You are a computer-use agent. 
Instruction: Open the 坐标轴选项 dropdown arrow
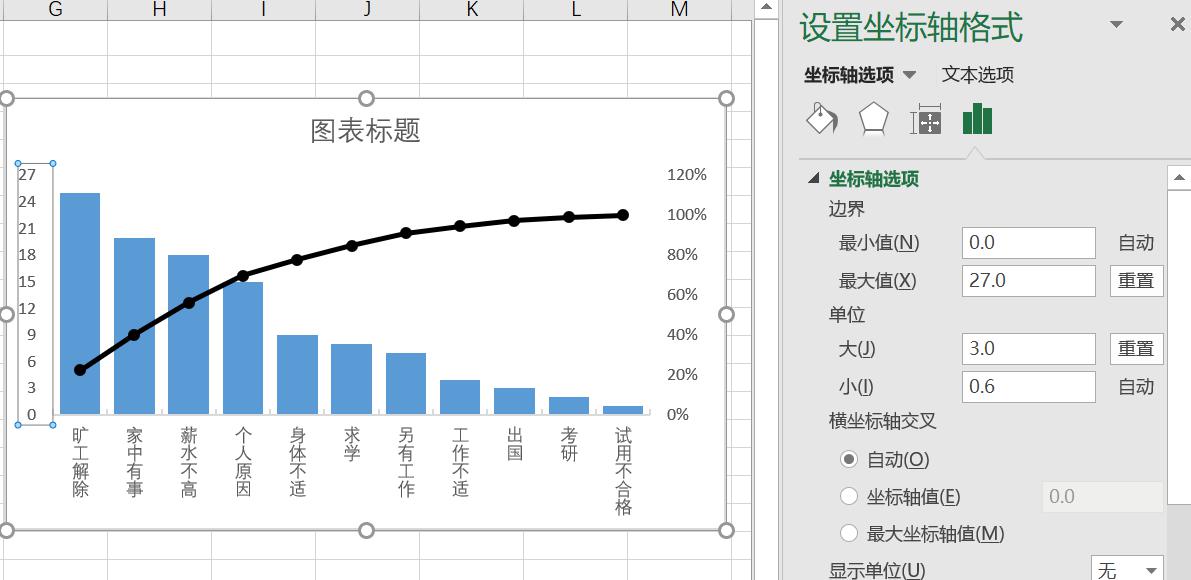909,75
